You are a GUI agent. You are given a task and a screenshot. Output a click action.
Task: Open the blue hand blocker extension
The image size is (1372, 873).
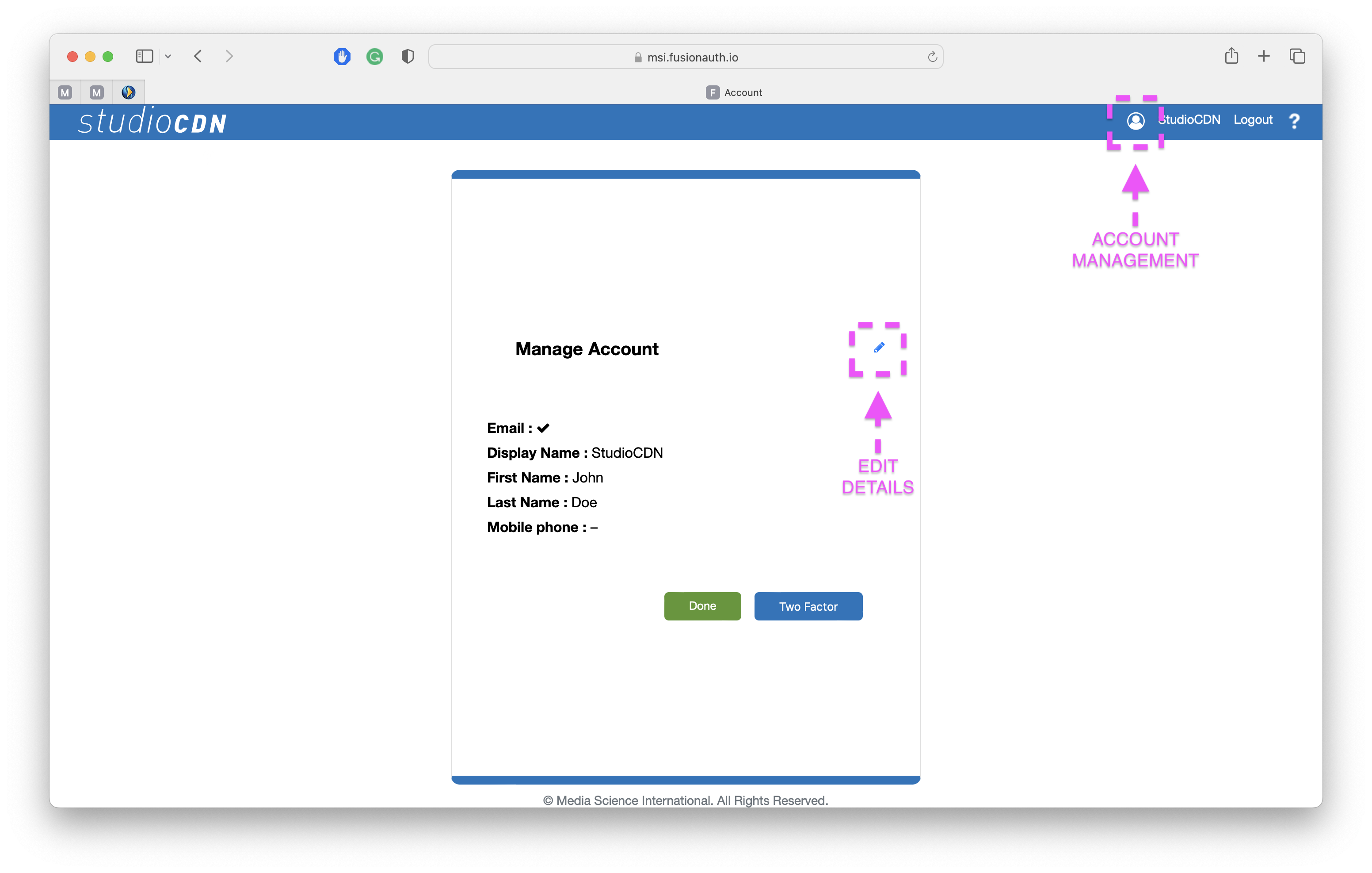(x=342, y=57)
